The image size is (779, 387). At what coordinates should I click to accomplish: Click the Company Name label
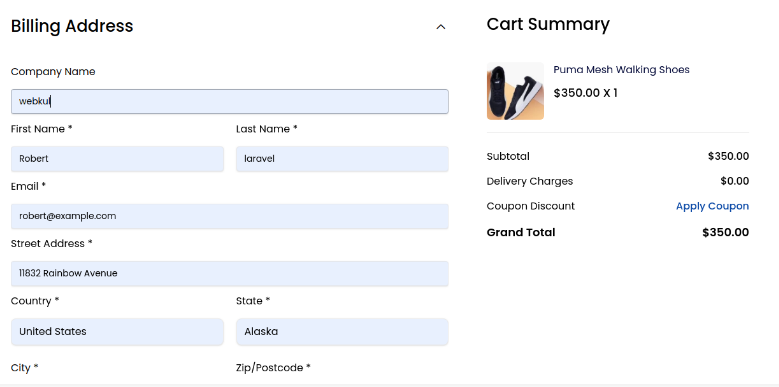tap(53, 72)
